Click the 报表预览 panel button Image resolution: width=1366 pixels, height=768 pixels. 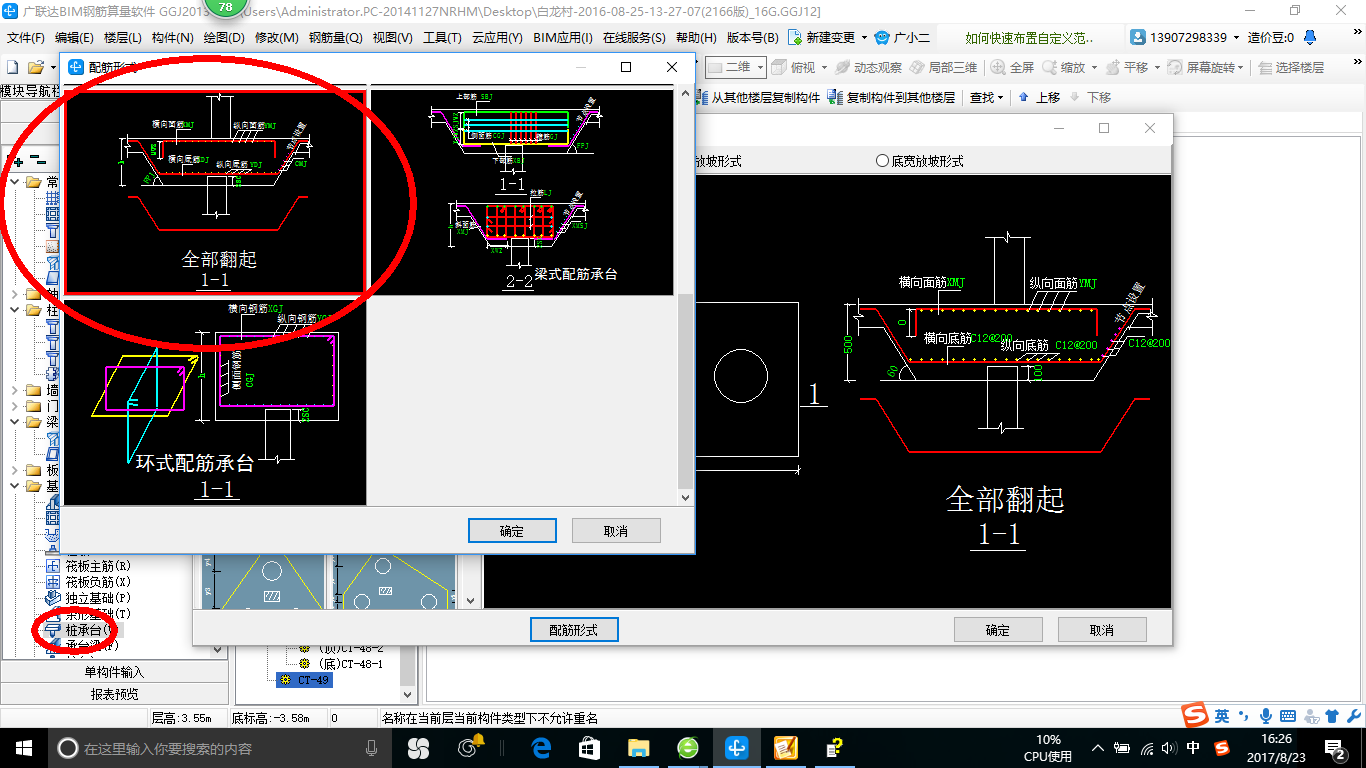tap(114, 693)
